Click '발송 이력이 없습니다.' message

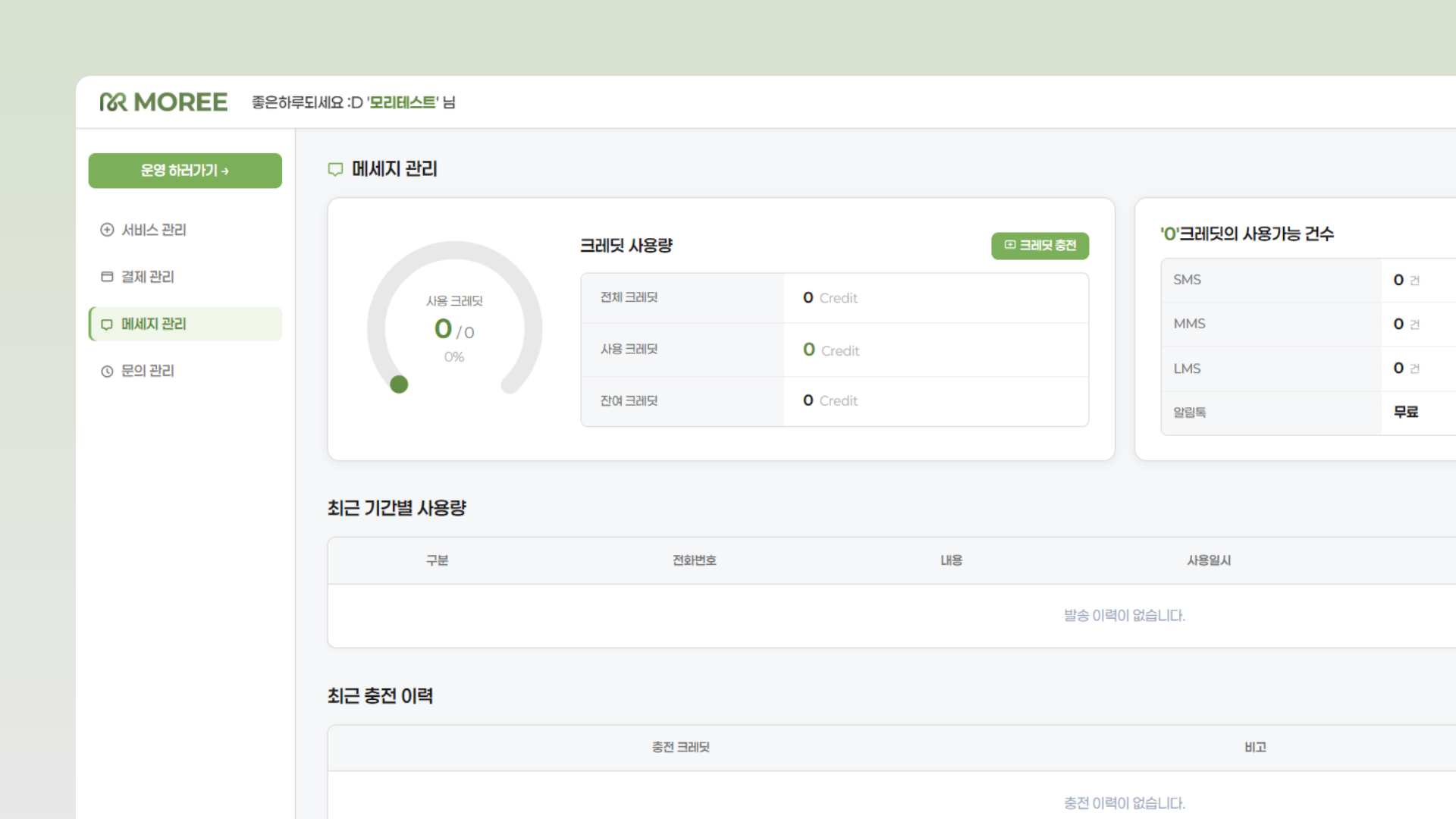1124,616
